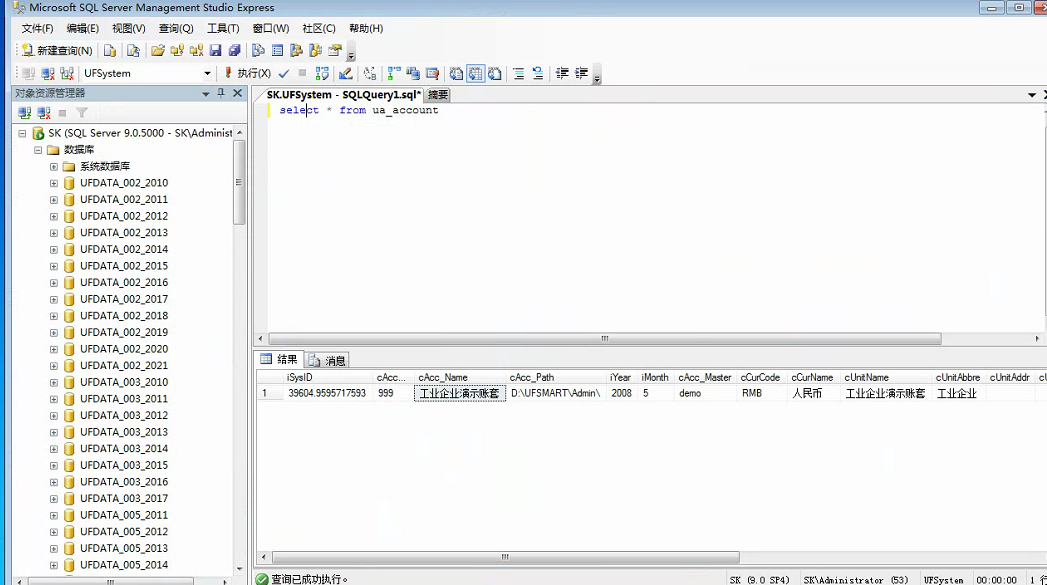
Task: Decrease indent of the query text
Action: click(562, 73)
